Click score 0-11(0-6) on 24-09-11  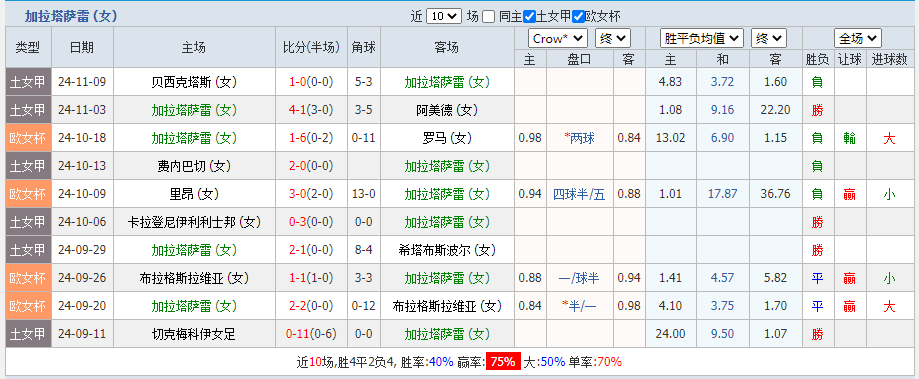pos(311,334)
